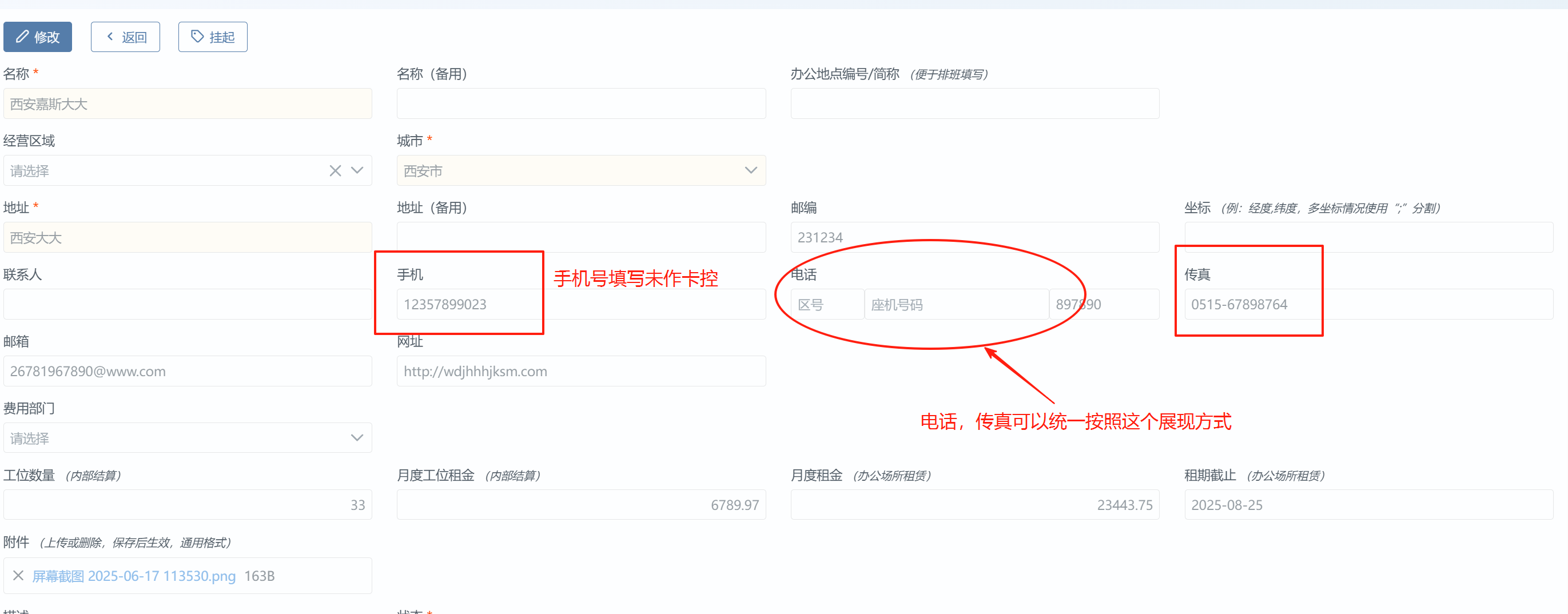This screenshot has height=614, width=1568.
Task: Remove the attached screenshot file with X icon
Action: pos(18,576)
